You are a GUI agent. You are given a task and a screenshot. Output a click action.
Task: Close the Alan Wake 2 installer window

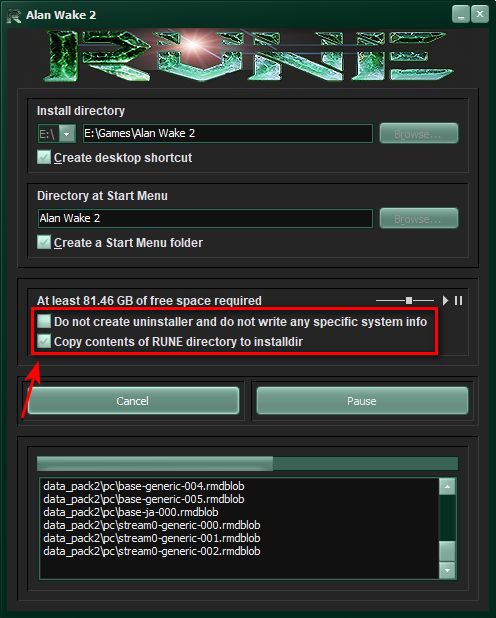pos(480,14)
